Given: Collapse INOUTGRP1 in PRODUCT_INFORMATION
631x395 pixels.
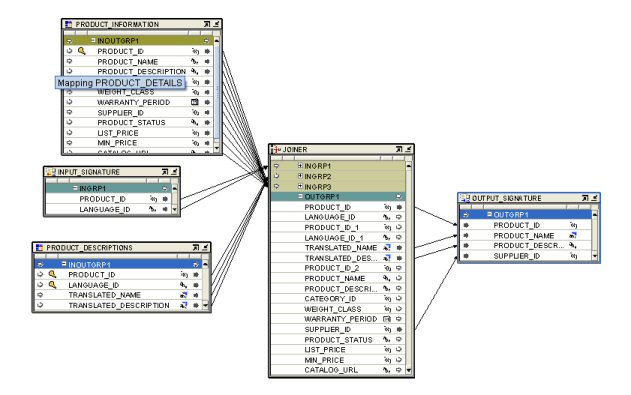Looking at the screenshot, I should tap(93, 40).
